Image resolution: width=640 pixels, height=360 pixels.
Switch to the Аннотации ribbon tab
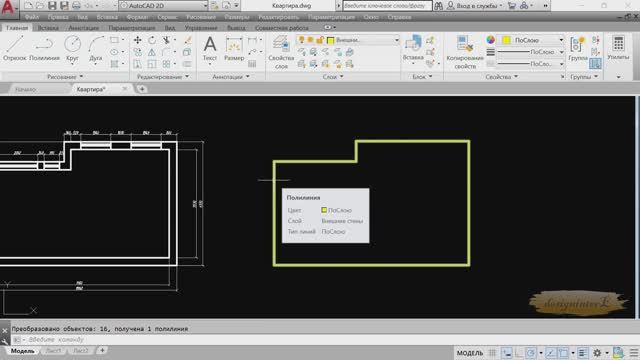84,28
